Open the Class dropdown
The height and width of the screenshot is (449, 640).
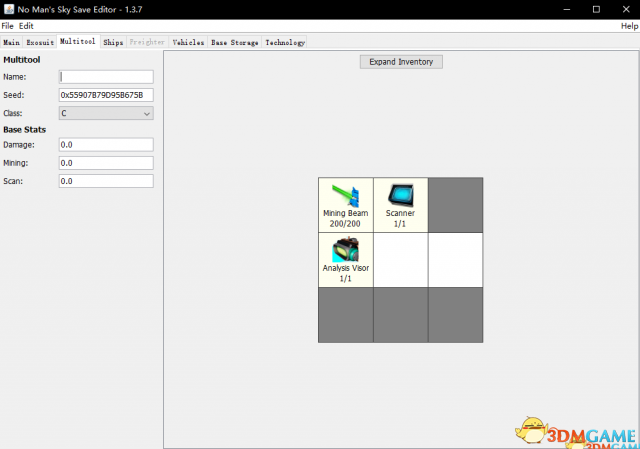[106, 113]
